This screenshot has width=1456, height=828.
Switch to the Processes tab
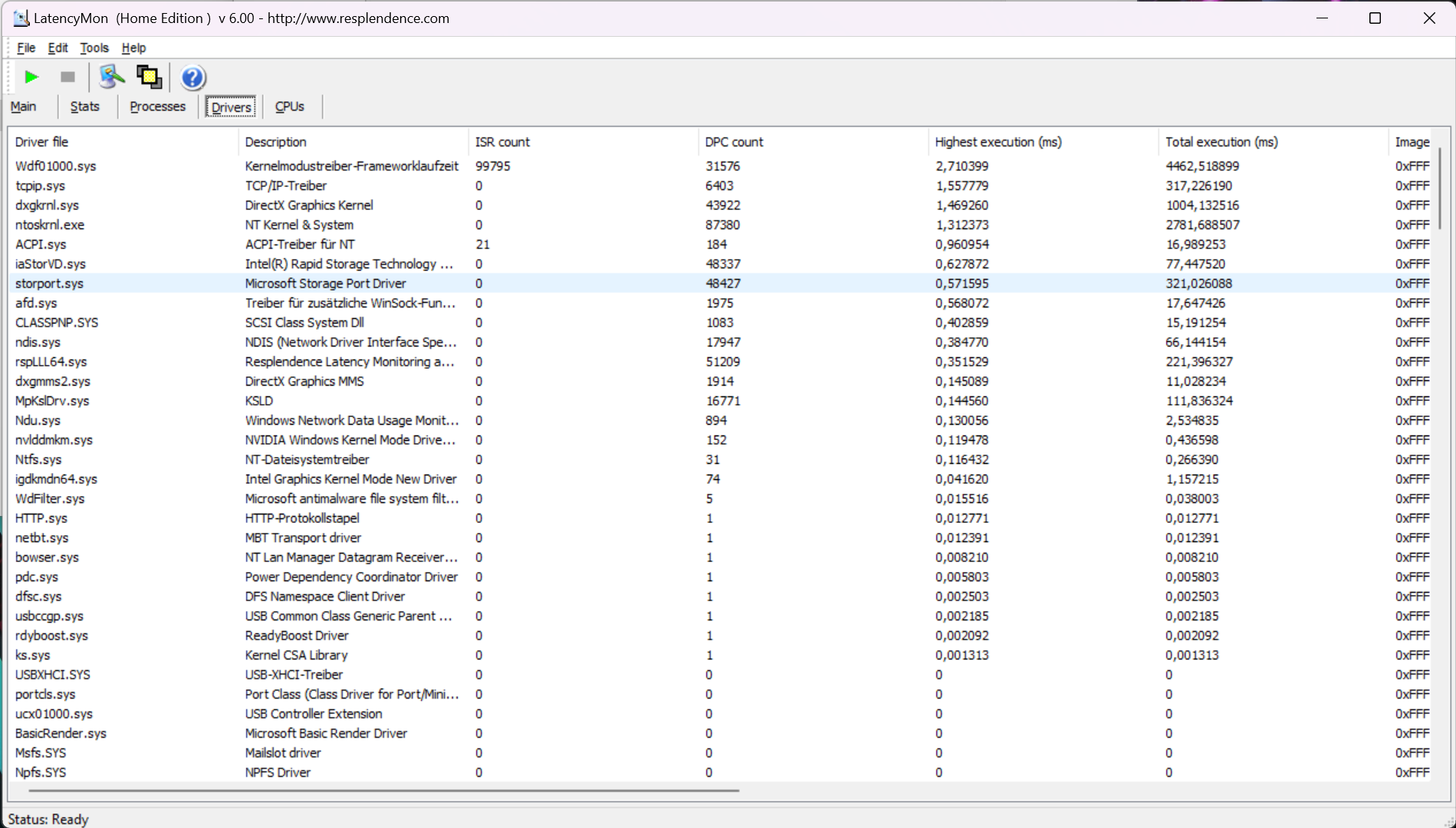[158, 107]
